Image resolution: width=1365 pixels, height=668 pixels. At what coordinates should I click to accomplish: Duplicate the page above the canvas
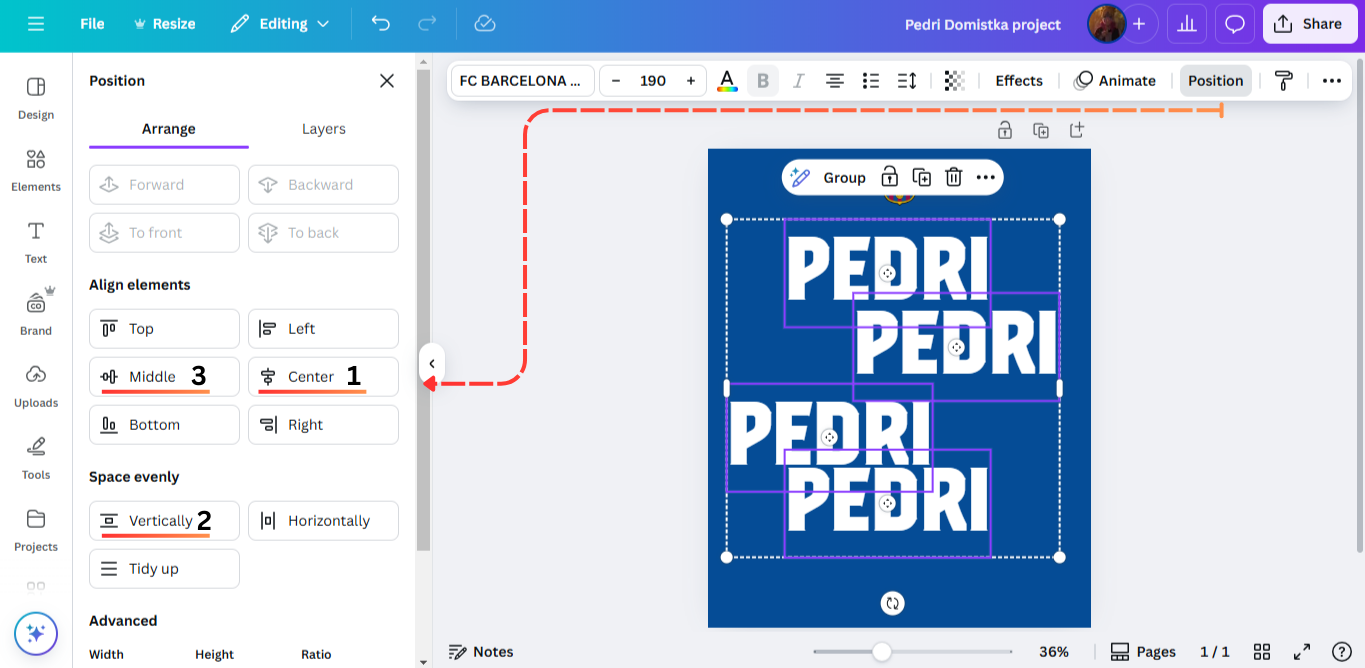point(1041,130)
